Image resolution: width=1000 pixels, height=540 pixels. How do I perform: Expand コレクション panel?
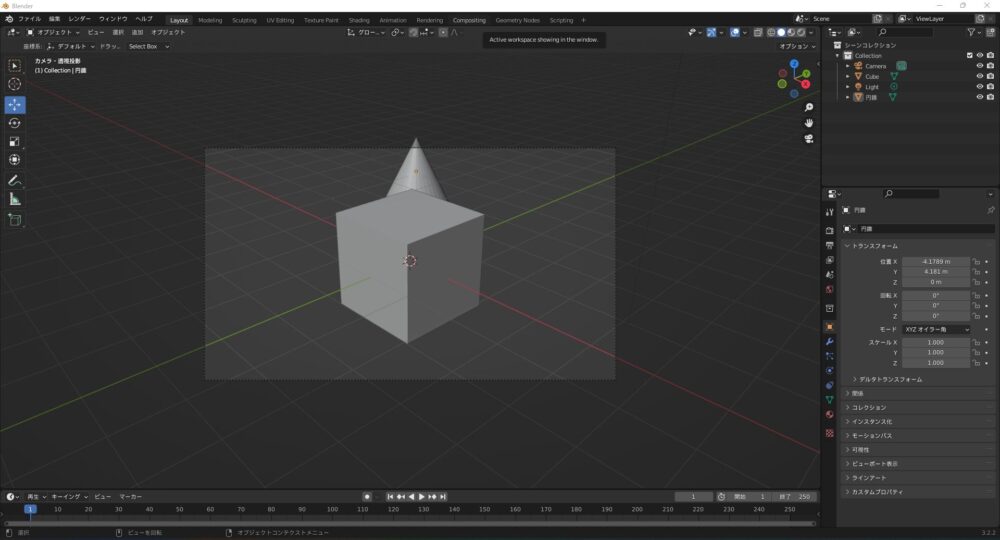pyautogui.click(x=918, y=407)
